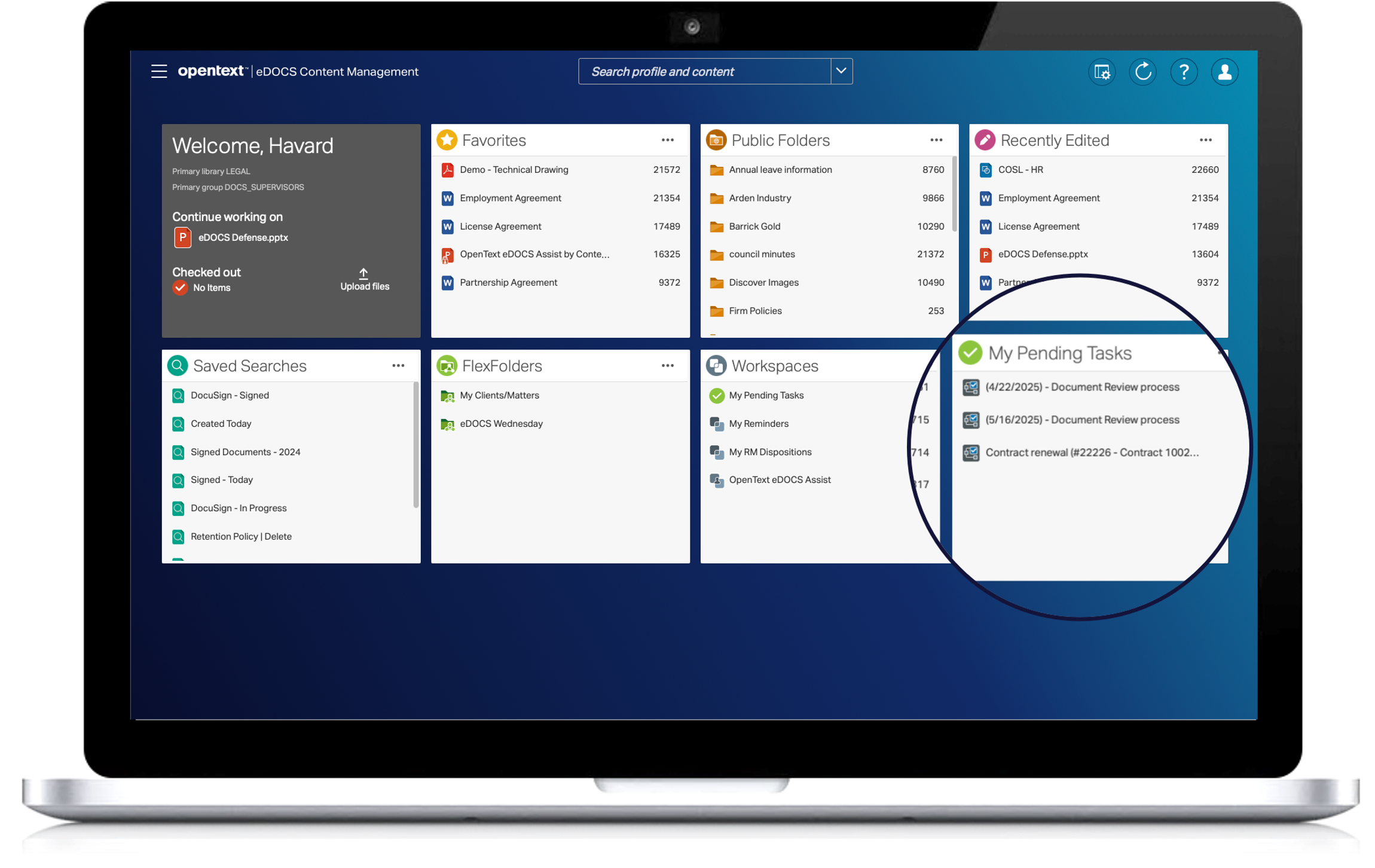Click the FlexFolders tile icon

click(447, 365)
